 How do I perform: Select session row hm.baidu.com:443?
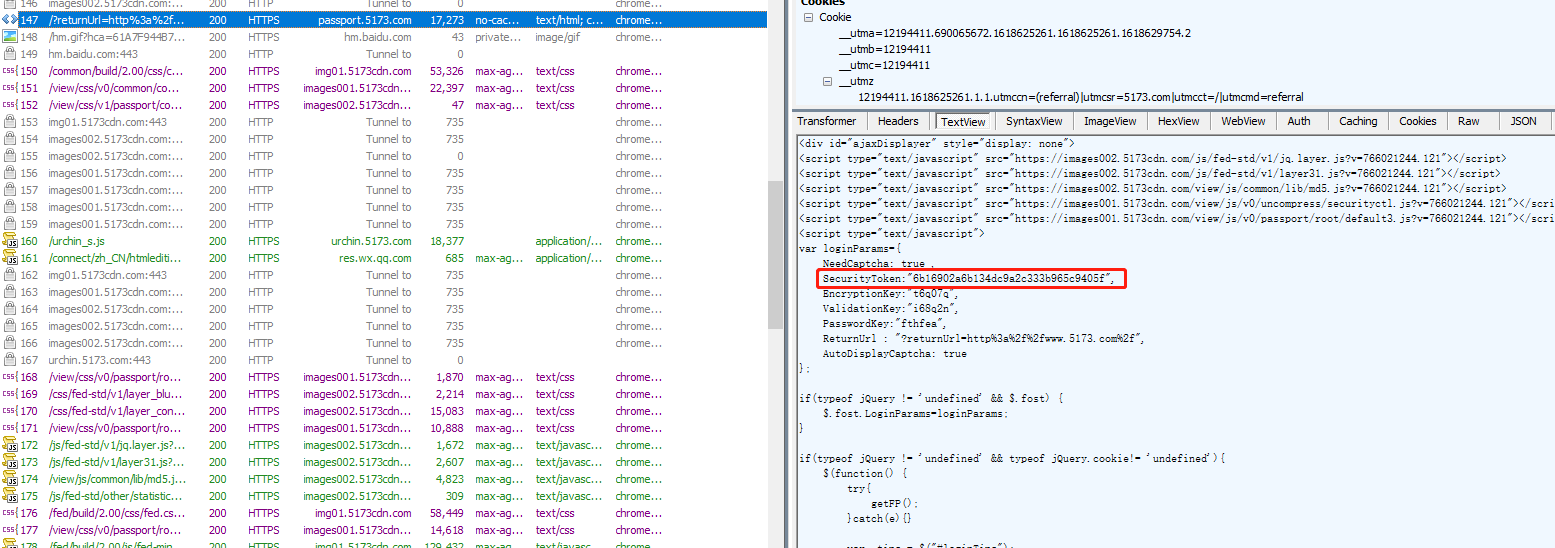(383, 54)
